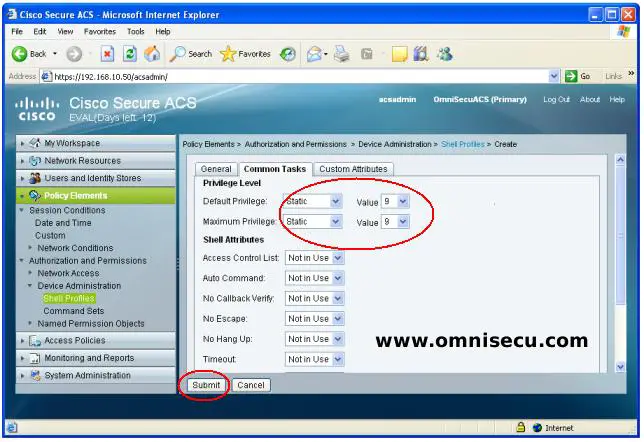Click the Mail envelope icon
This screenshot has height=442, width=644.
tap(314, 54)
